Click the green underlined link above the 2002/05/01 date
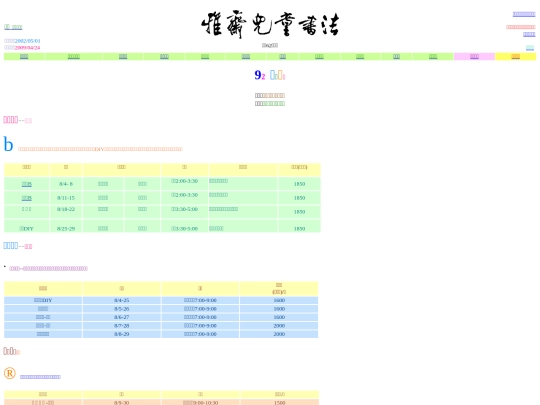 pos(13,27)
